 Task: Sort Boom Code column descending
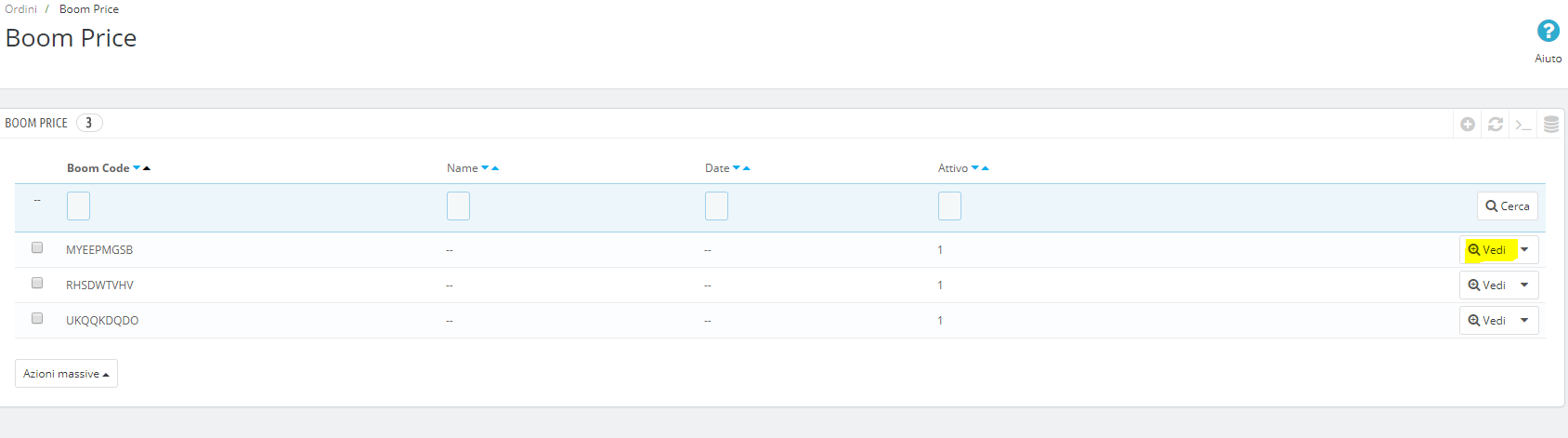coord(137,168)
